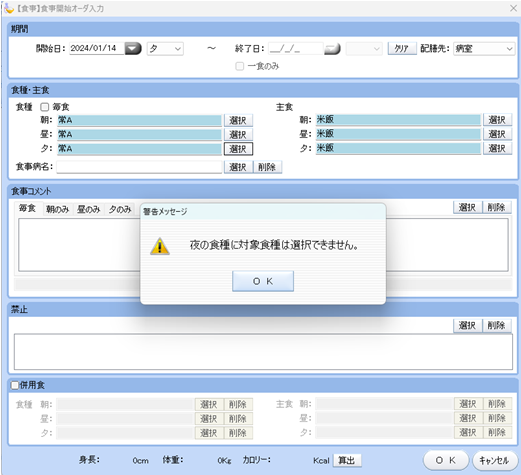This screenshot has height=475, width=521.
Task: Switch to the 朝のみ comment tab
Action: tap(58, 209)
